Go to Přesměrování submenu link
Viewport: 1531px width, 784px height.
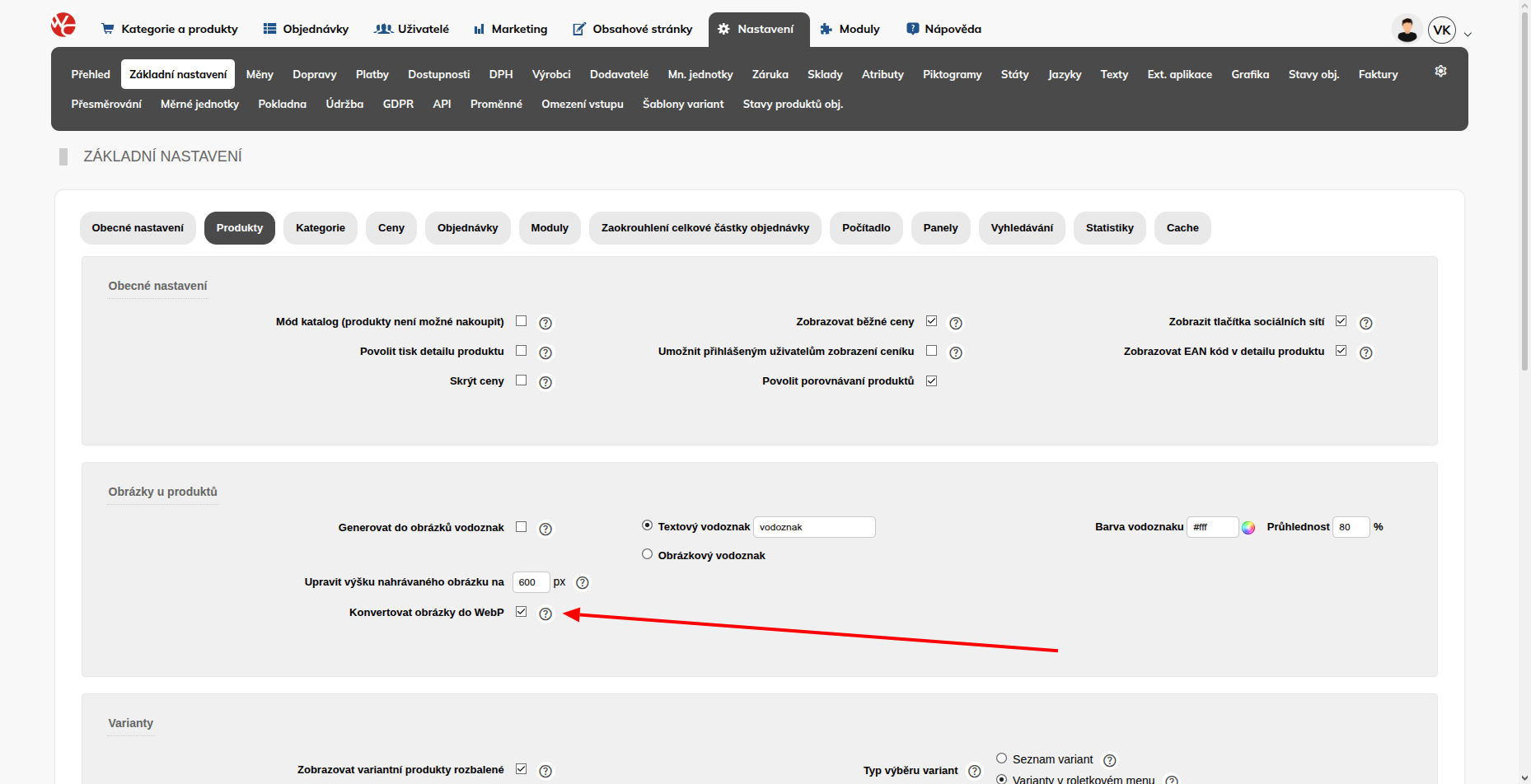pos(106,104)
